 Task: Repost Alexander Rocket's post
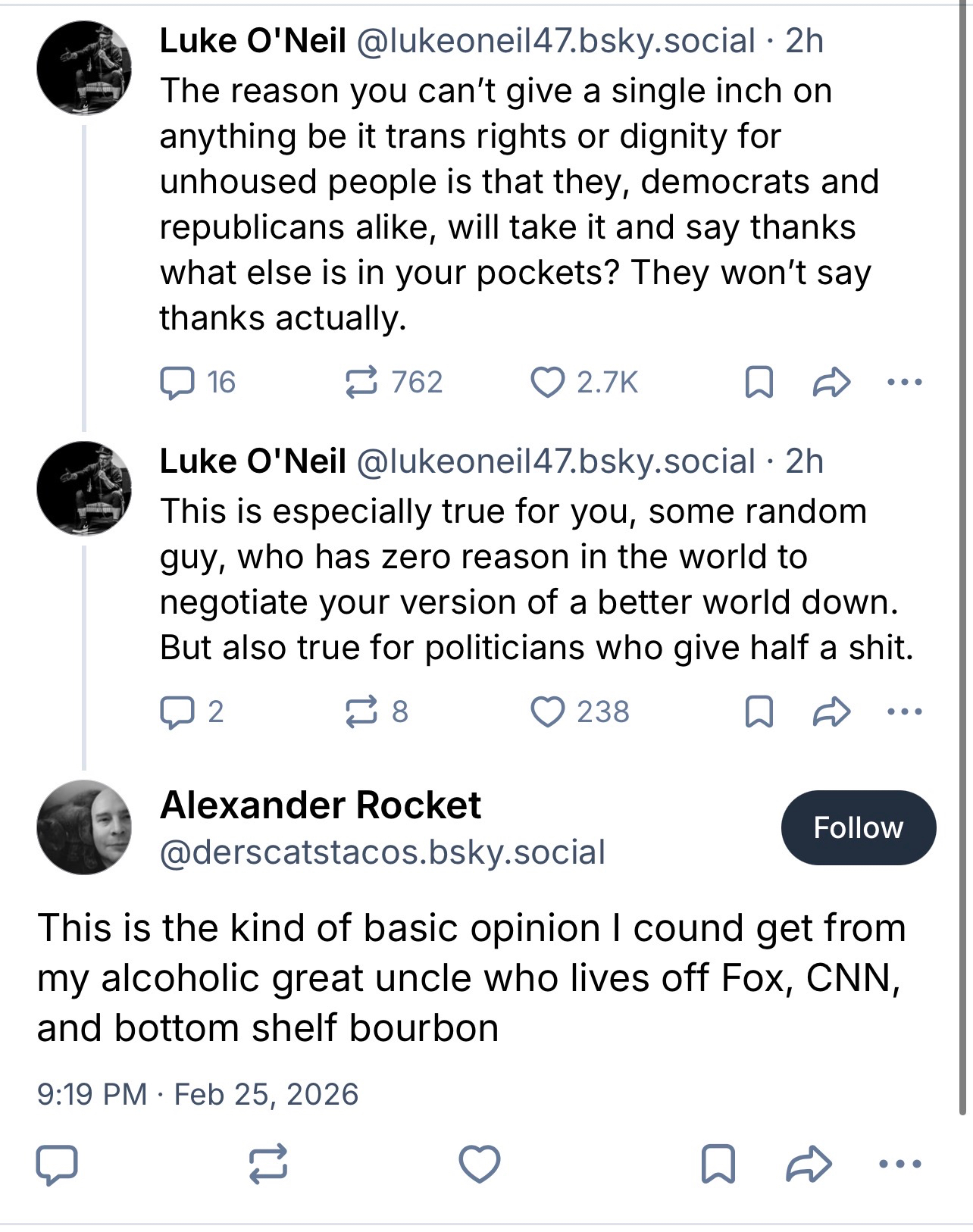coord(268,1164)
